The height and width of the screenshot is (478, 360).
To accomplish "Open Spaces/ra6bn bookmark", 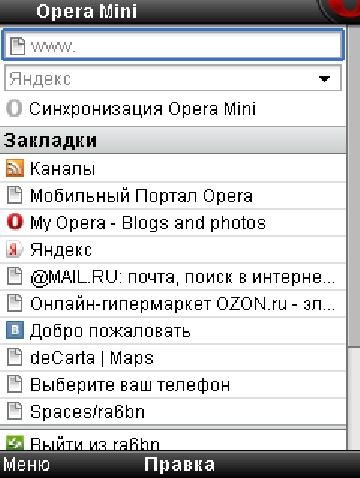I will [x=173, y=412].
